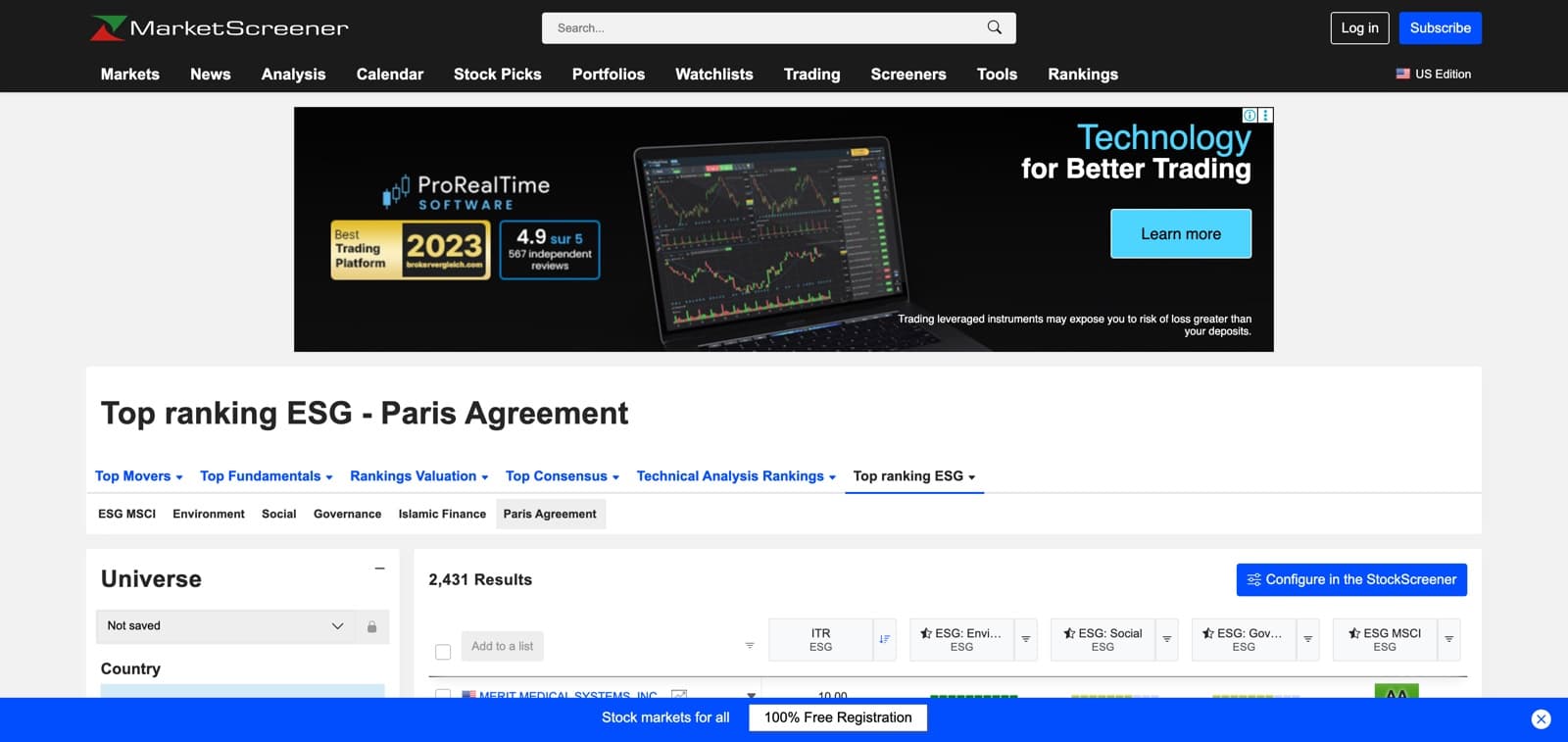1568x742 pixels.
Task: Open the ad info icon
Action: pyautogui.click(x=1249, y=115)
